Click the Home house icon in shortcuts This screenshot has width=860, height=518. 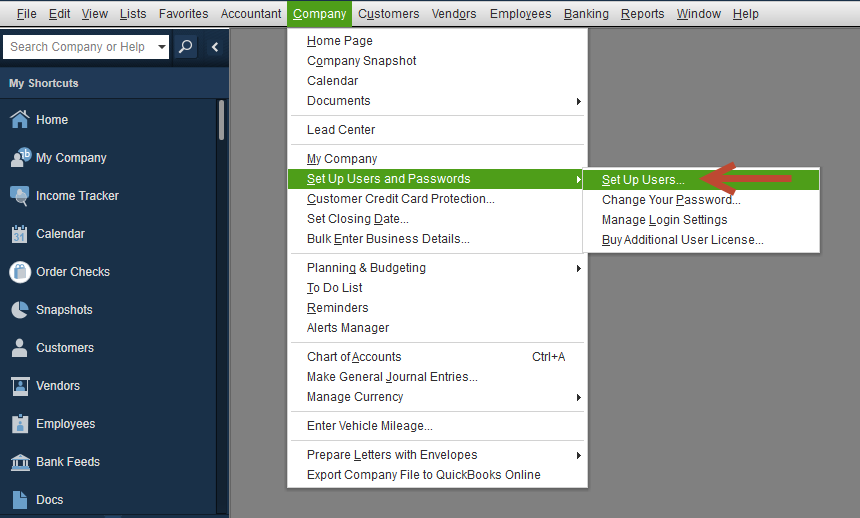[20, 119]
